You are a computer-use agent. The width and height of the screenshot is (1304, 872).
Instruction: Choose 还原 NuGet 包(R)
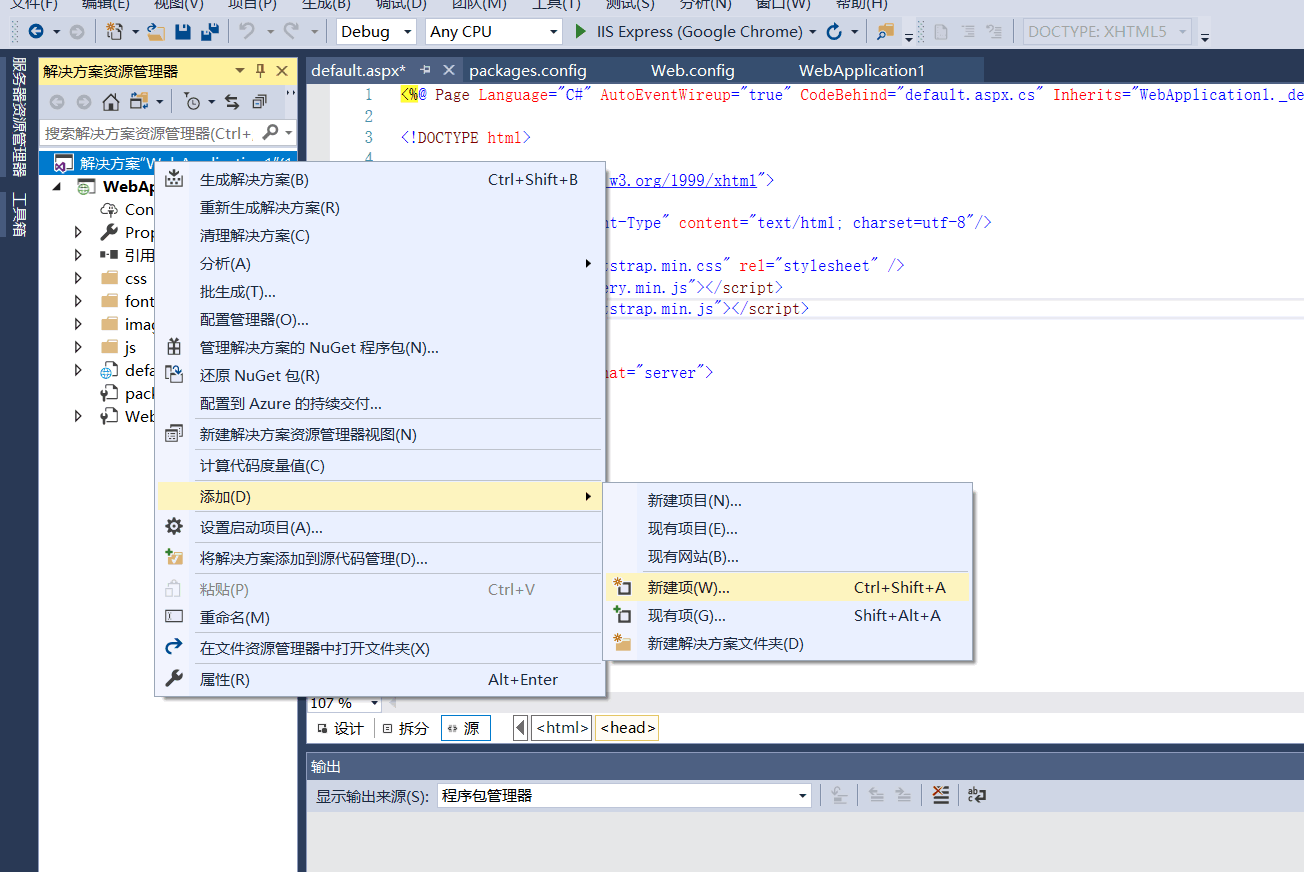click(380, 376)
